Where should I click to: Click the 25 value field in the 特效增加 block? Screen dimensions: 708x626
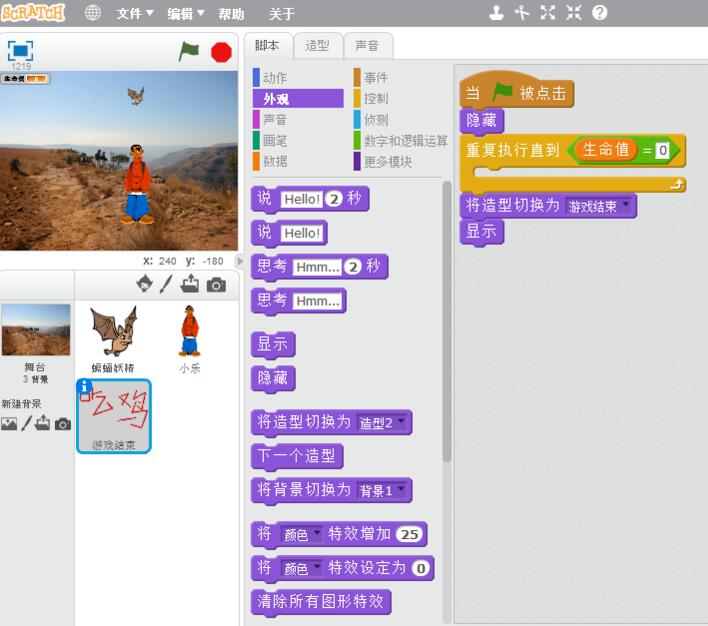click(x=410, y=534)
